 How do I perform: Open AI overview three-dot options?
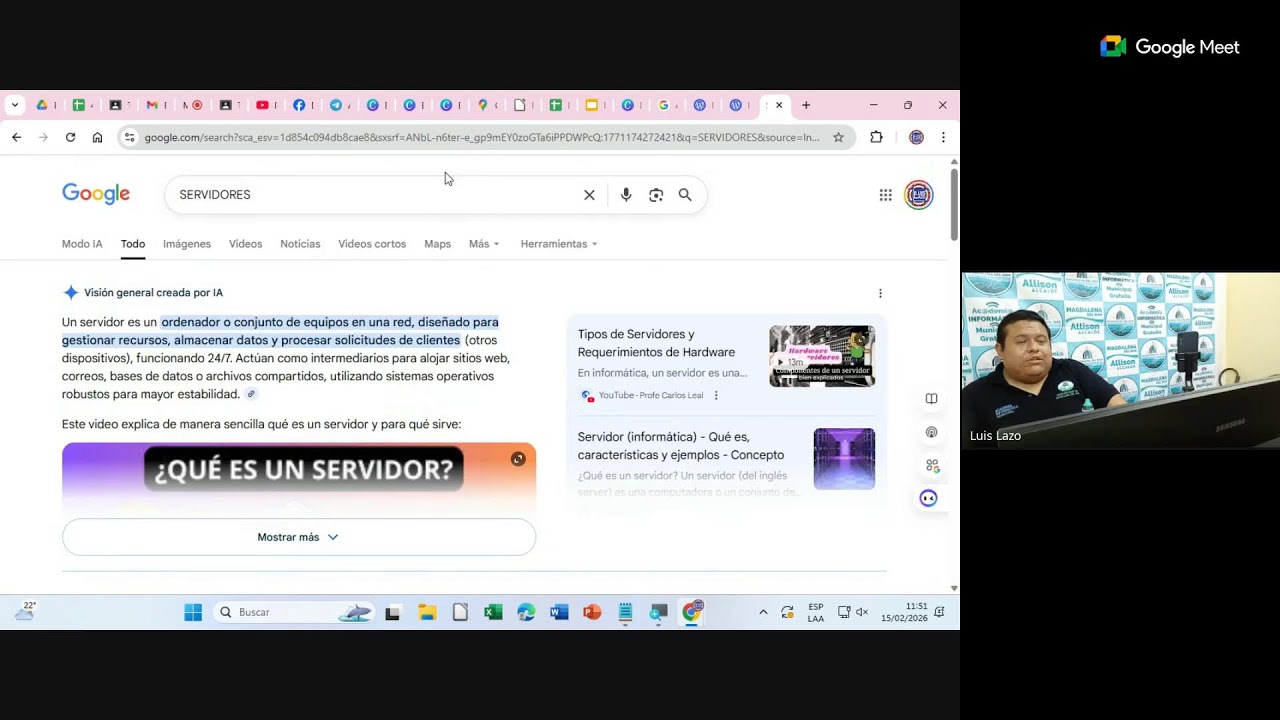(x=880, y=293)
